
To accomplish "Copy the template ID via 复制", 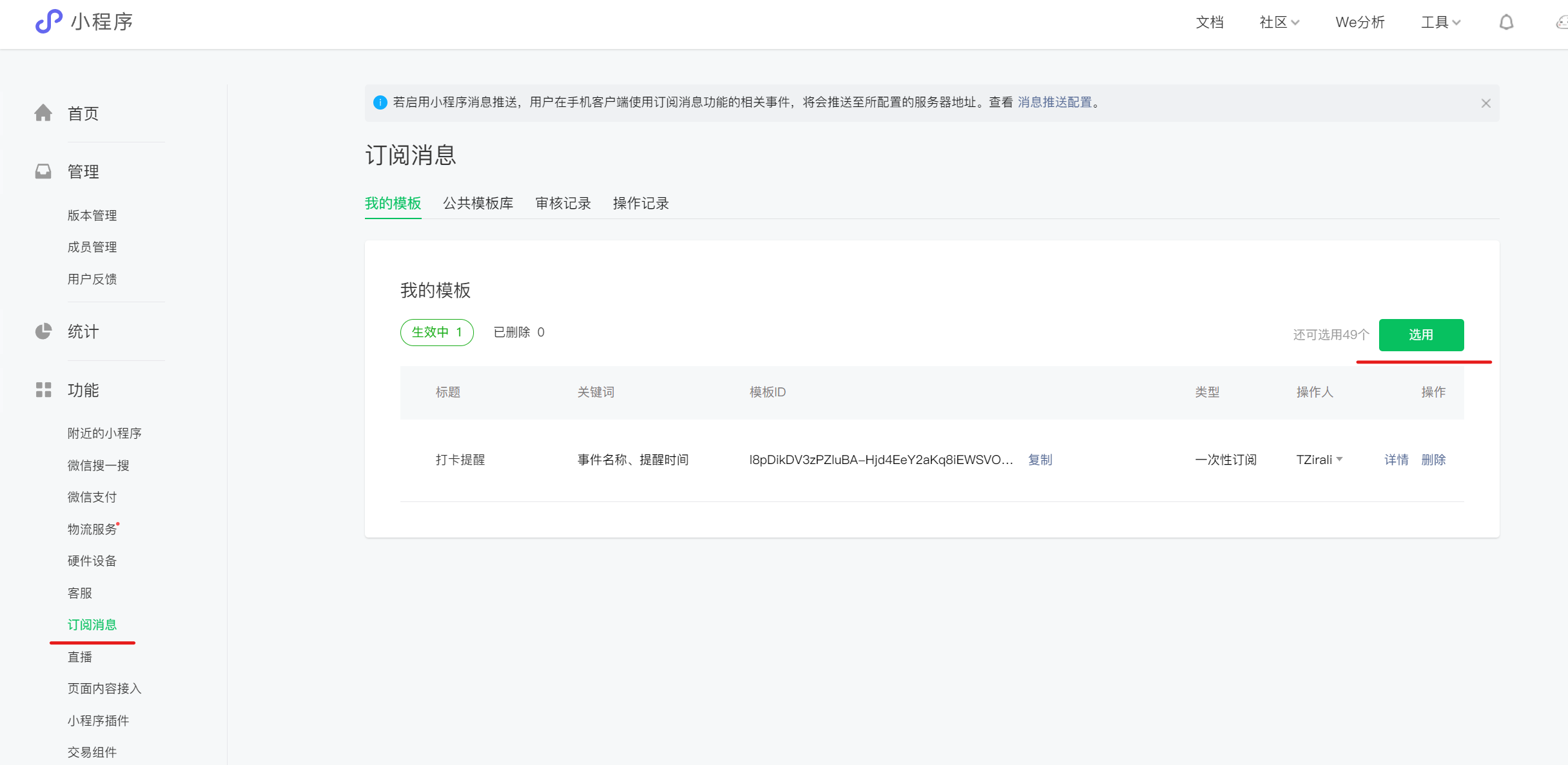I will pos(1040,460).
